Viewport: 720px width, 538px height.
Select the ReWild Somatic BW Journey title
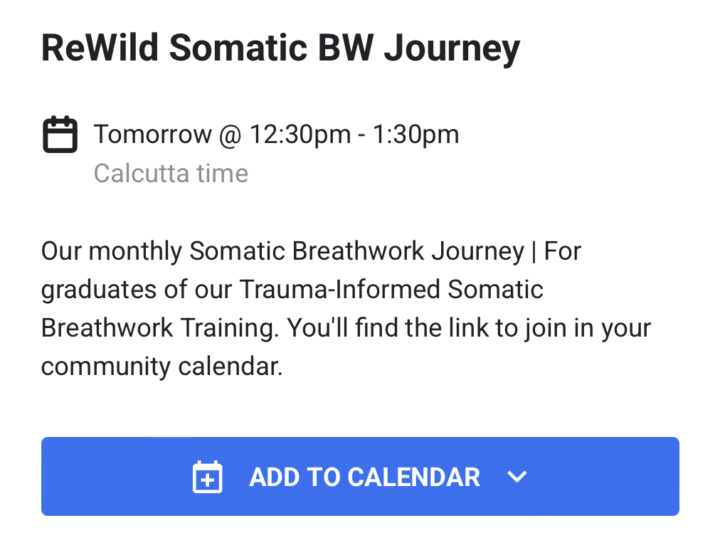pos(281,48)
